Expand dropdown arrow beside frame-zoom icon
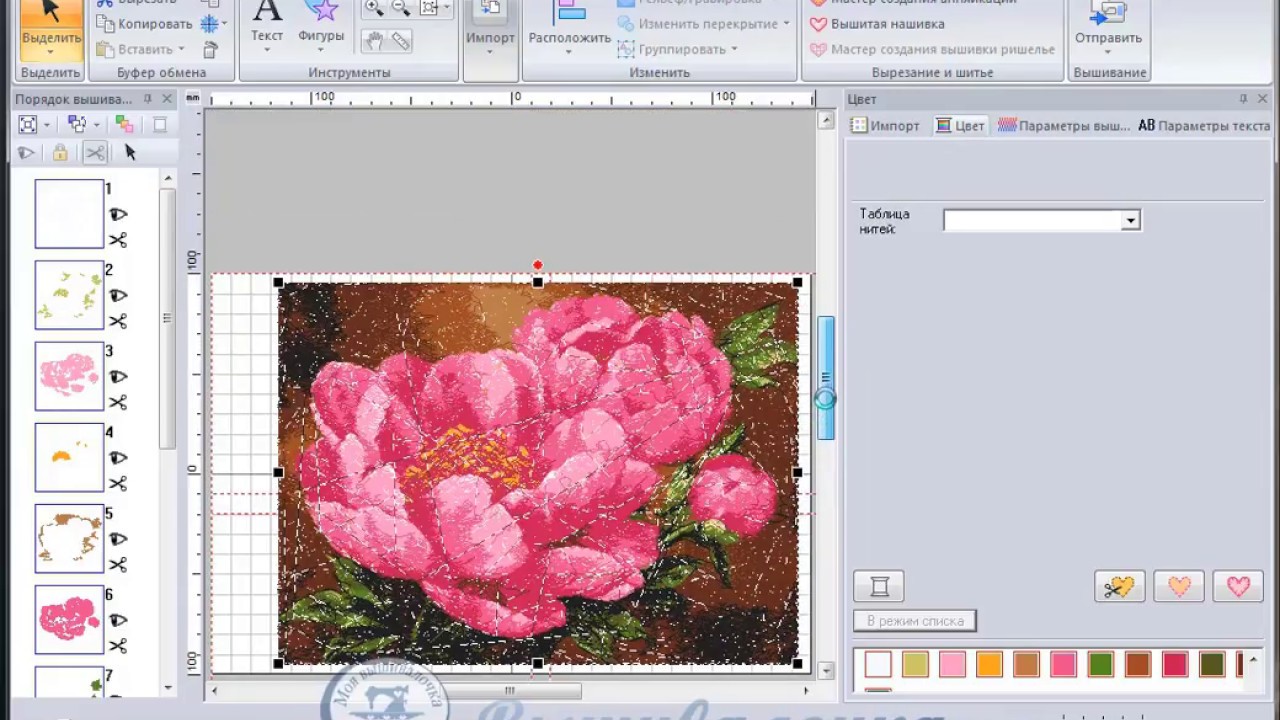Screen dimensions: 1280x720 click(47, 125)
